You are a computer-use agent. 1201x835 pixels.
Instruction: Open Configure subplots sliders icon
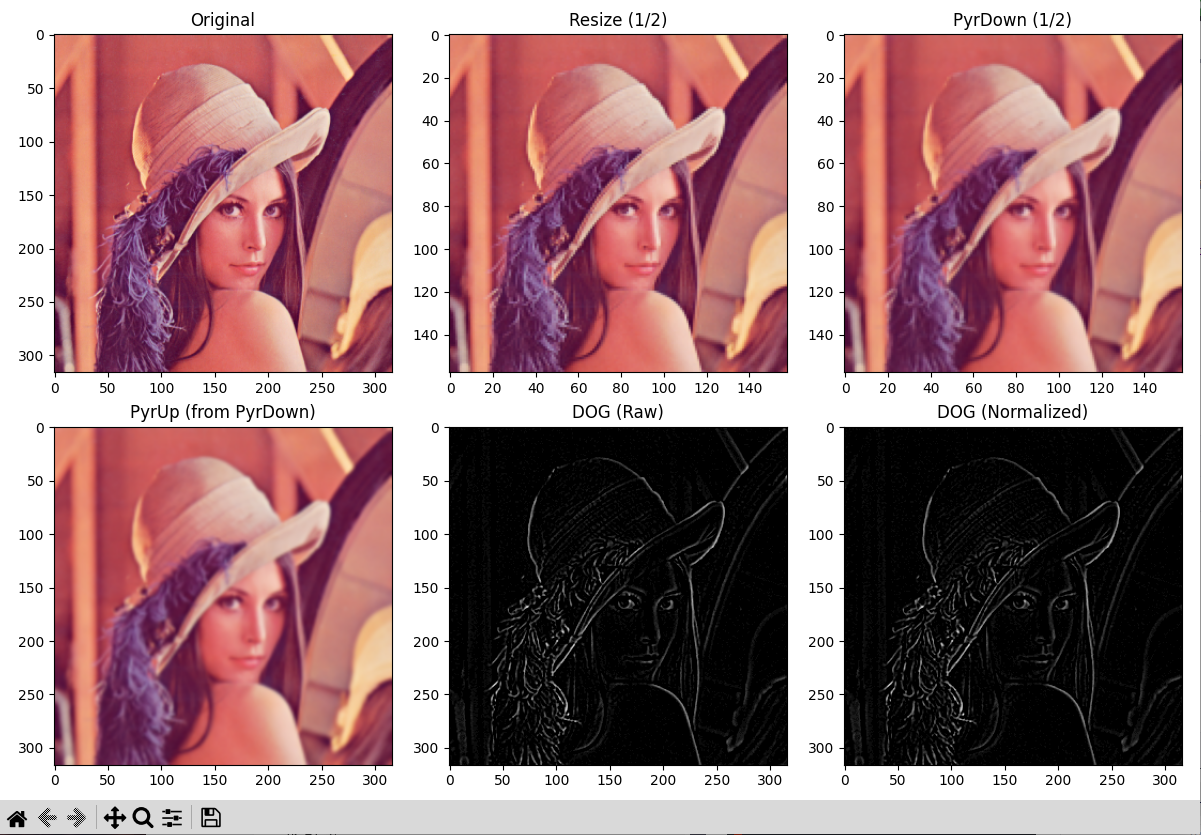point(172,818)
